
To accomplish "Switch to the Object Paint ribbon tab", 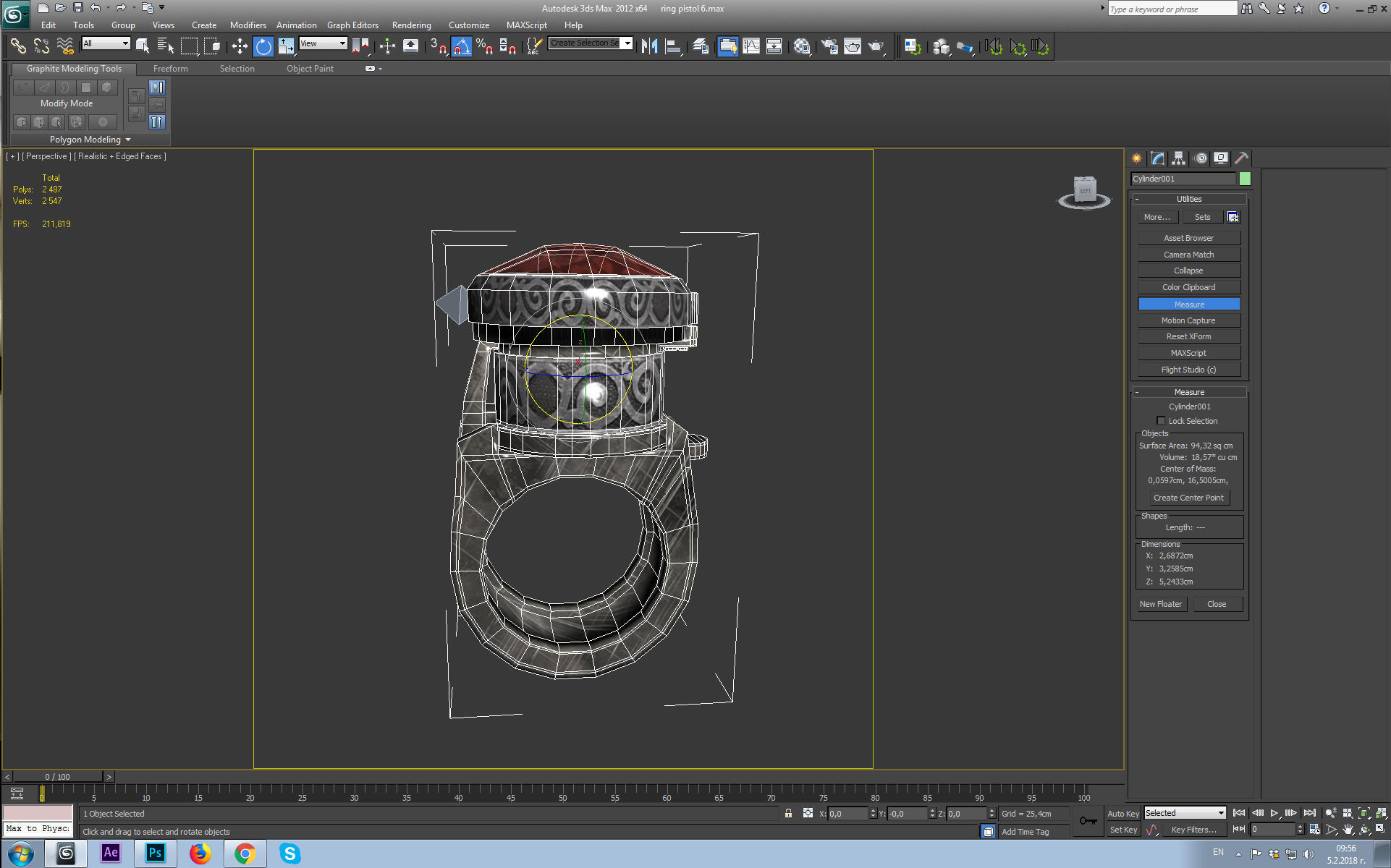I will (x=310, y=69).
